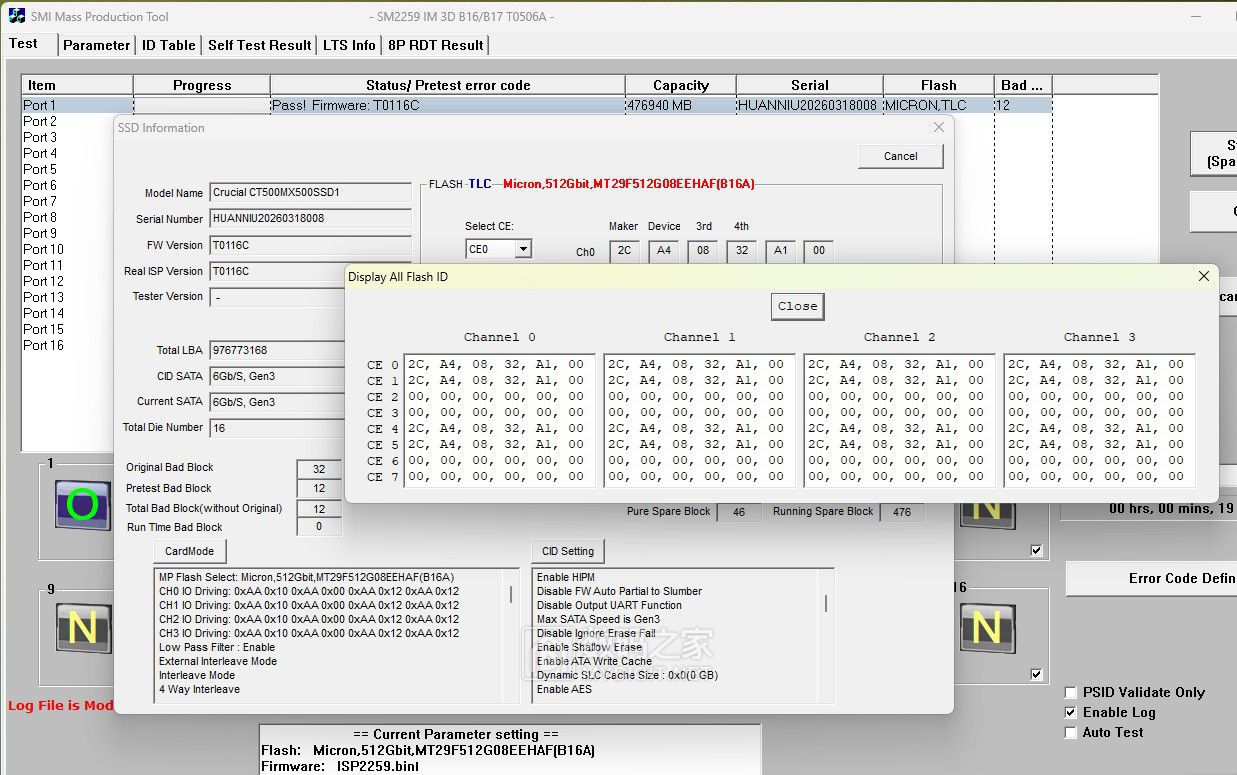
Task: Switch to the 8P RDT Result tab
Action: point(435,45)
